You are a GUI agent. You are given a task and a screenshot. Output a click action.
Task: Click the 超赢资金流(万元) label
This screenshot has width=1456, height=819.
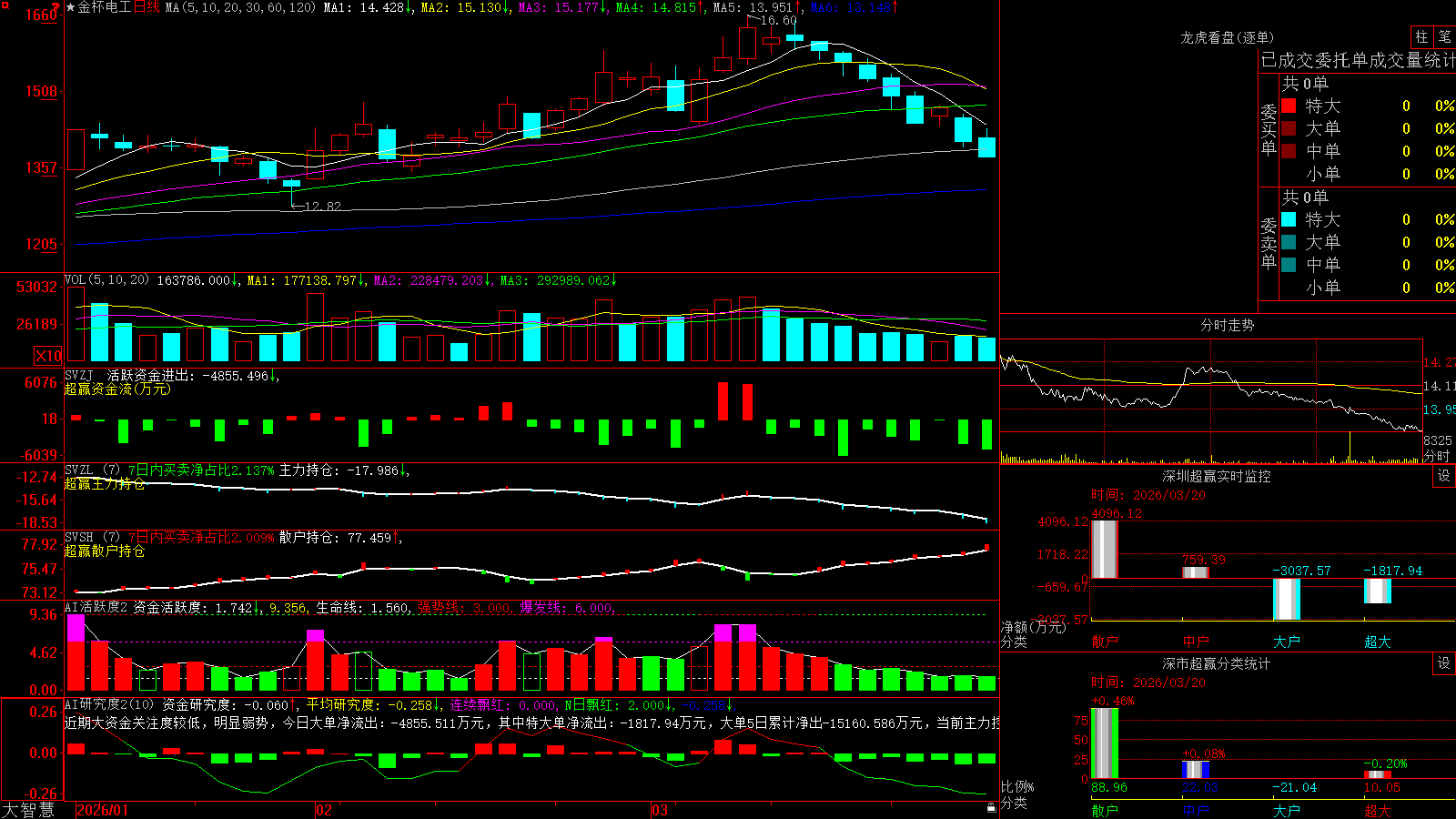117,389
